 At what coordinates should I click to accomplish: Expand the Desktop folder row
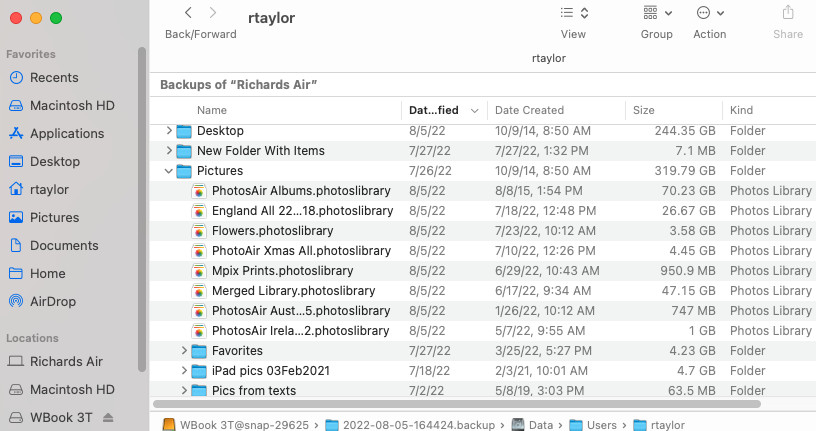click(169, 131)
